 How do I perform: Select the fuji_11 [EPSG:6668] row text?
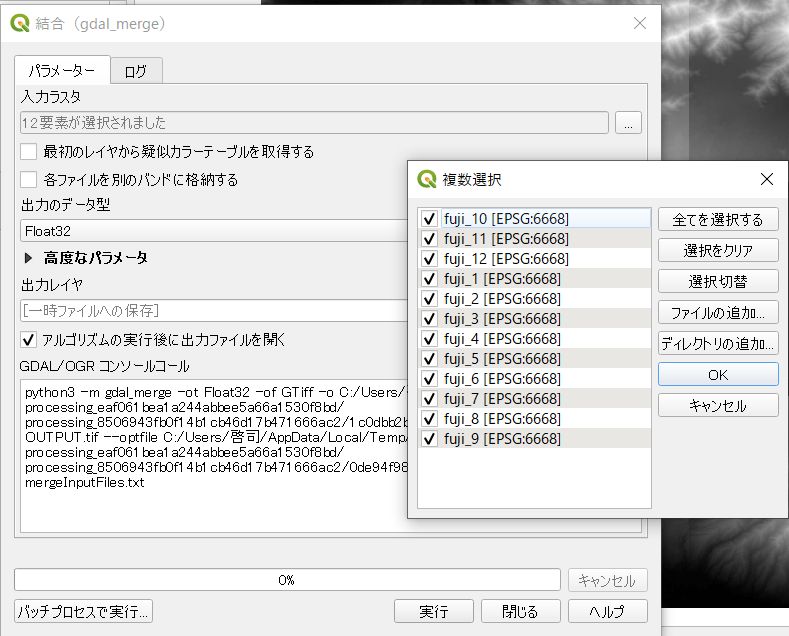[506, 238]
